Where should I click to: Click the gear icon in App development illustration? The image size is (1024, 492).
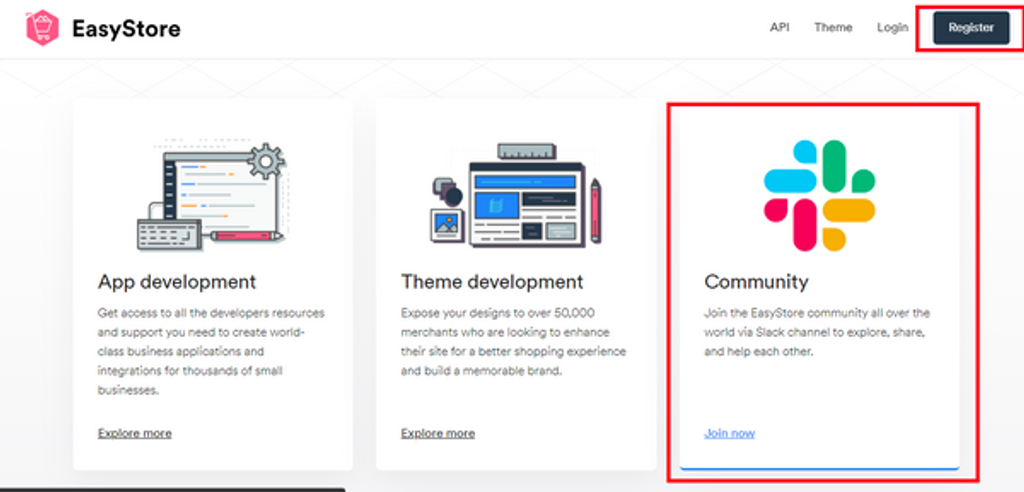coord(266,160)
